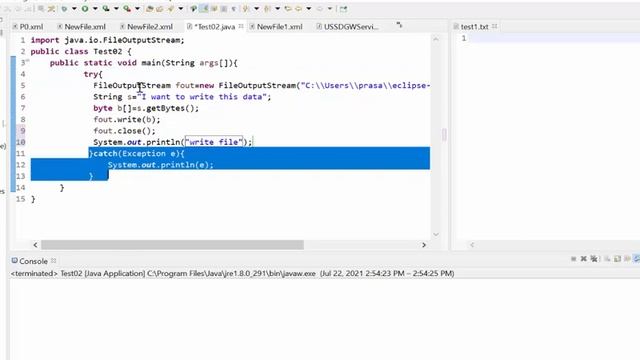Click the External Tools run icon
Screen dimensions: 640x360
coord(127,9)
